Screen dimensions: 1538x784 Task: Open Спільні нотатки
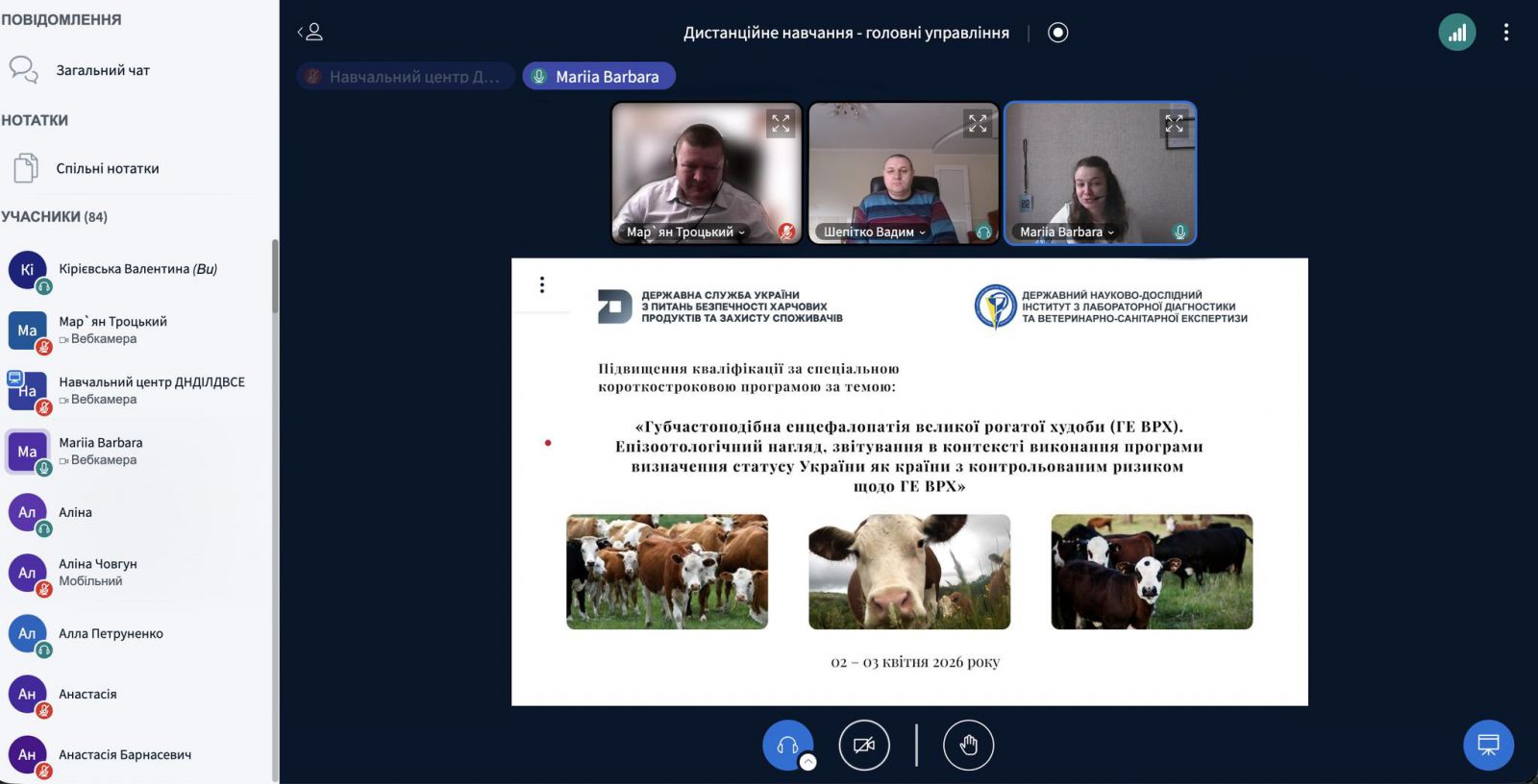coord(107,169)
